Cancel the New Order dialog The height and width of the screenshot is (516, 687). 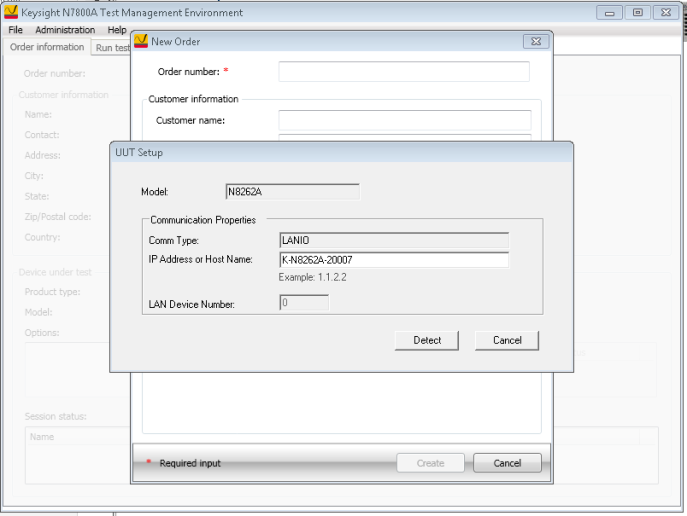507,463
